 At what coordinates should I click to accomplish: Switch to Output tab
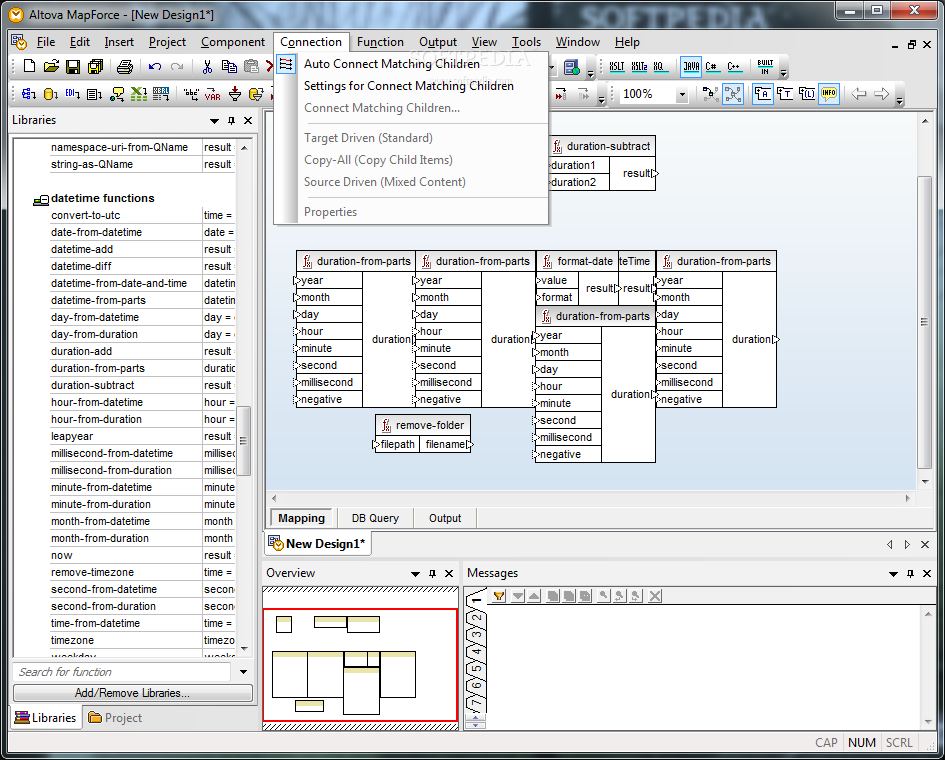point(445,518)
